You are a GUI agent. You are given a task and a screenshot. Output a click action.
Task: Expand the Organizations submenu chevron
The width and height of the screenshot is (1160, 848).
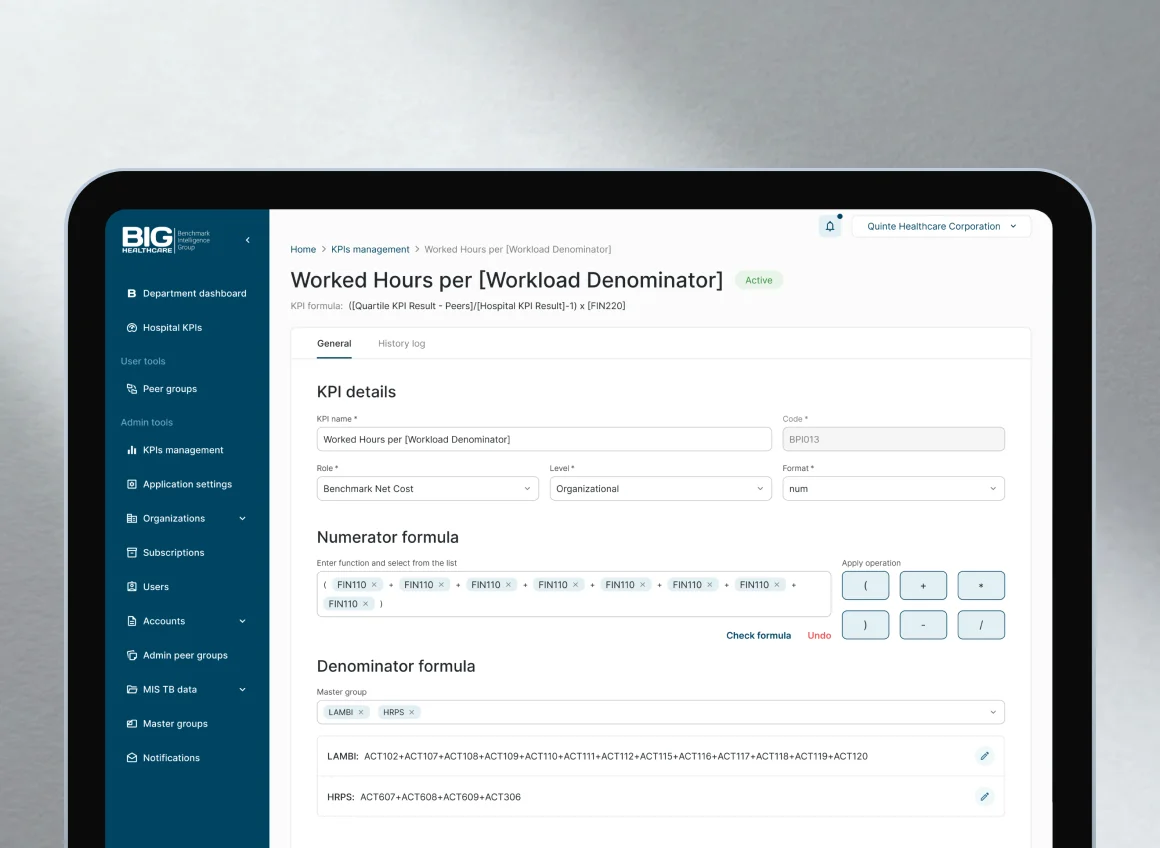coord(243,518)
